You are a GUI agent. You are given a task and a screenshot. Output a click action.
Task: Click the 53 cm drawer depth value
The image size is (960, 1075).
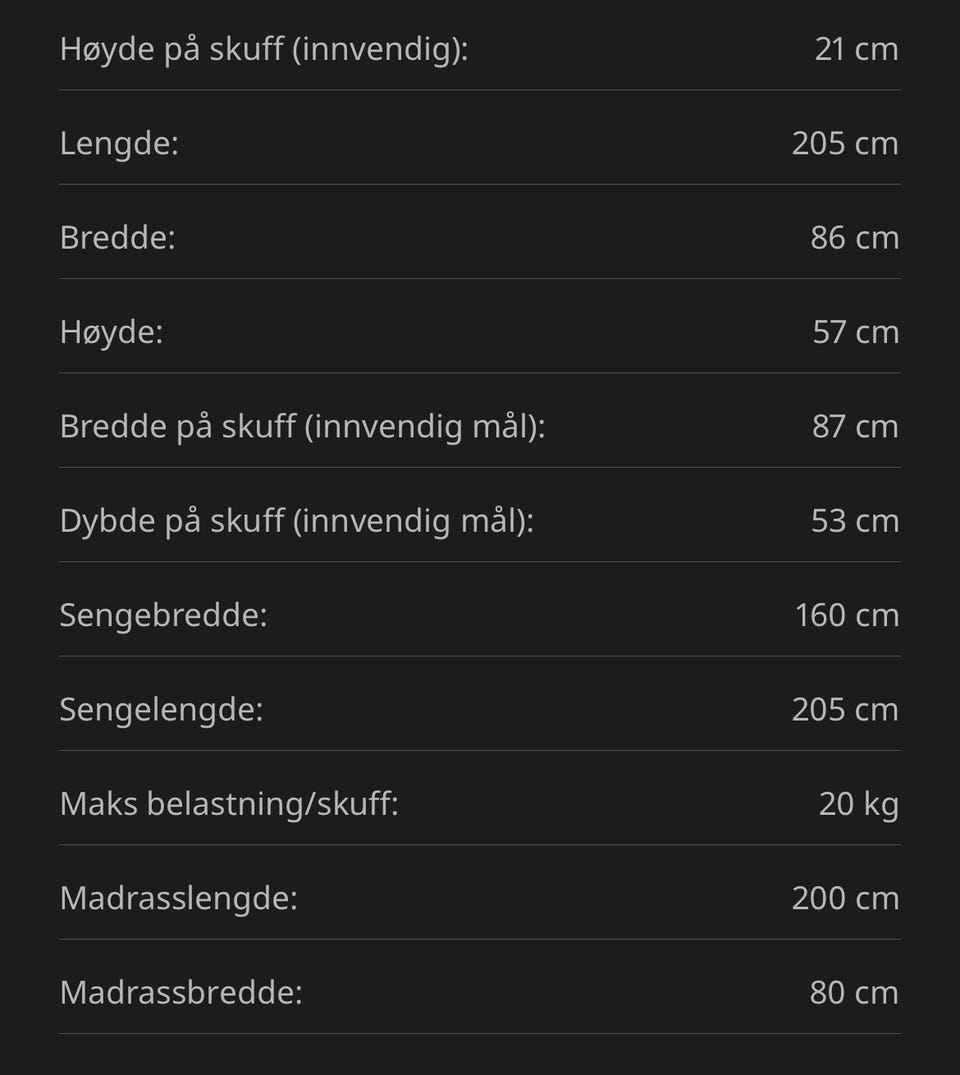[855, 521]
